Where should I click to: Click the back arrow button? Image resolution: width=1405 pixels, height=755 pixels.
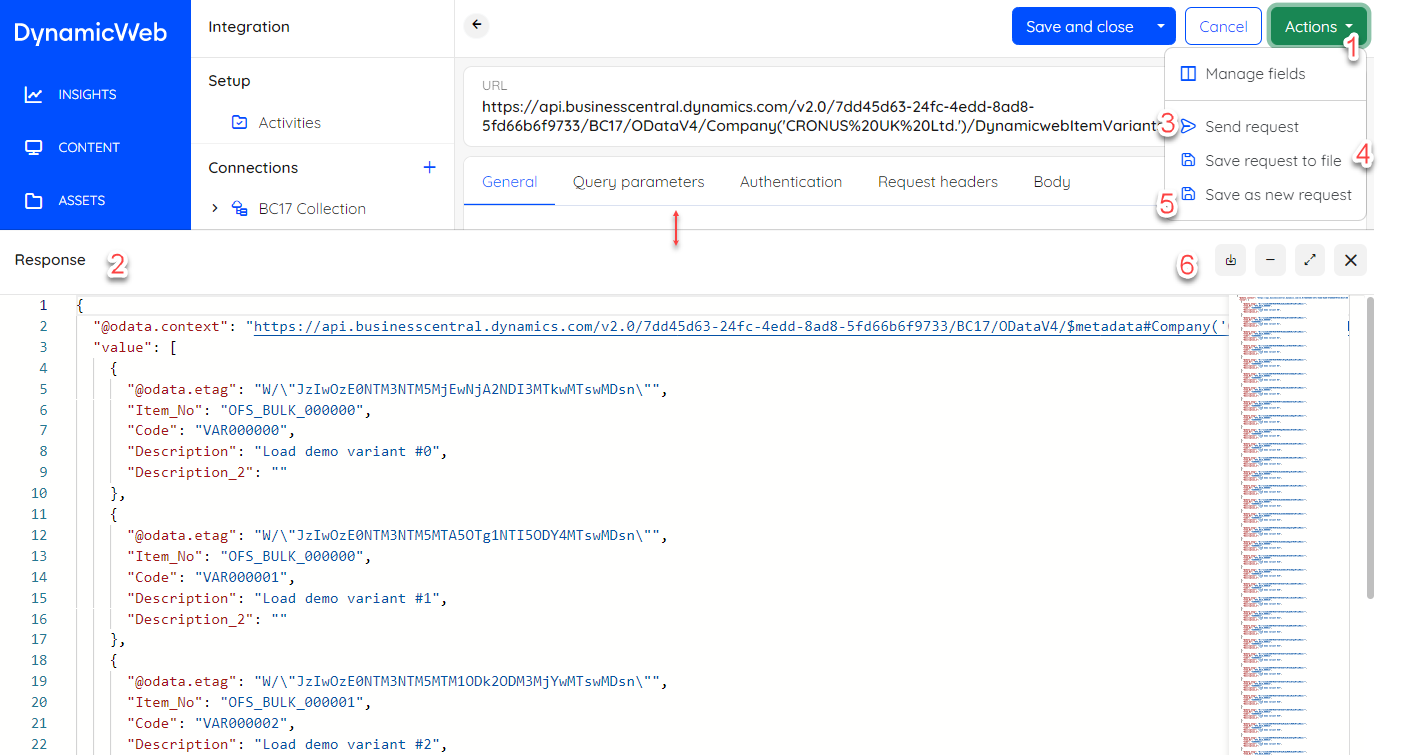(x=477, y=26)
